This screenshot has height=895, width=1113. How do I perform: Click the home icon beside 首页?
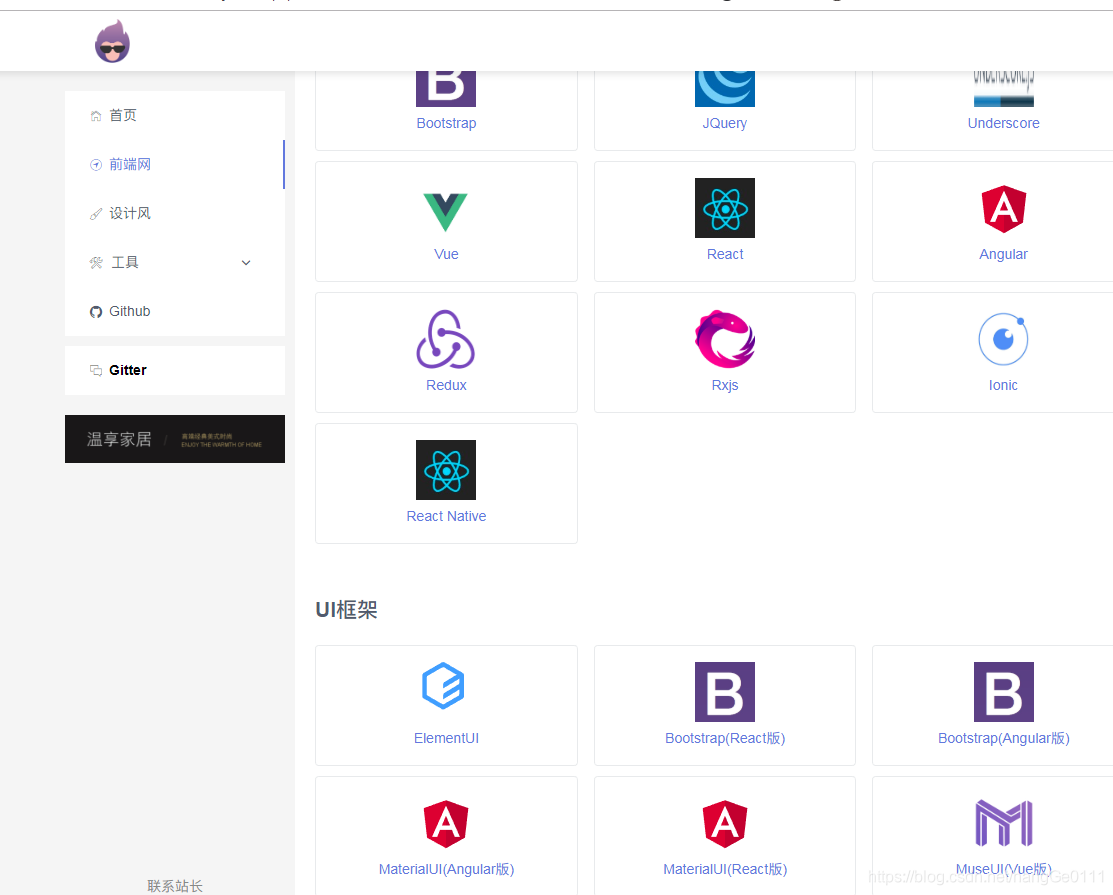pos(96,116)
